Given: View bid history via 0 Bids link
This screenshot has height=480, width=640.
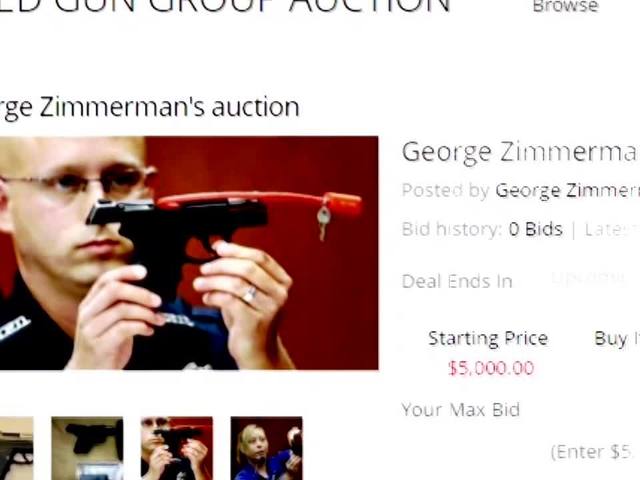Looking at the screenshot, I should 536,229.
